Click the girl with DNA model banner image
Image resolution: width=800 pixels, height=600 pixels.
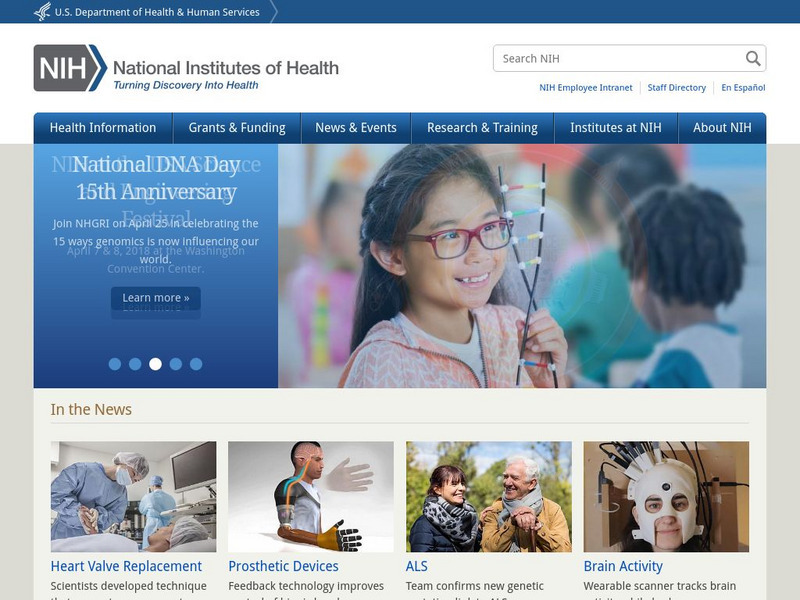[522, 266]
